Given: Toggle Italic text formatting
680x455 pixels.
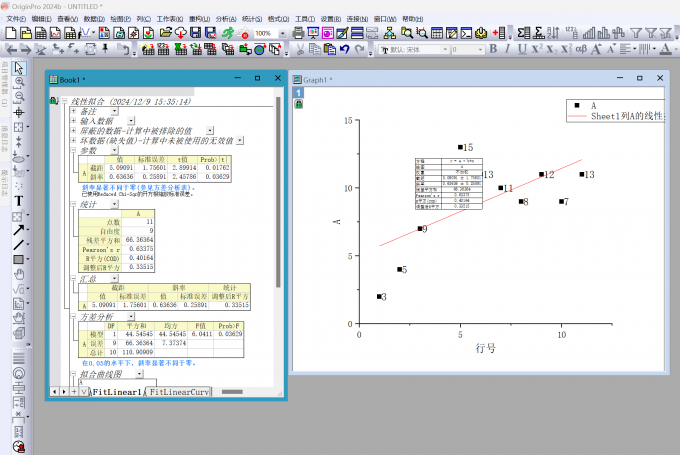Looking at the screenshot, I should [507, 49].
